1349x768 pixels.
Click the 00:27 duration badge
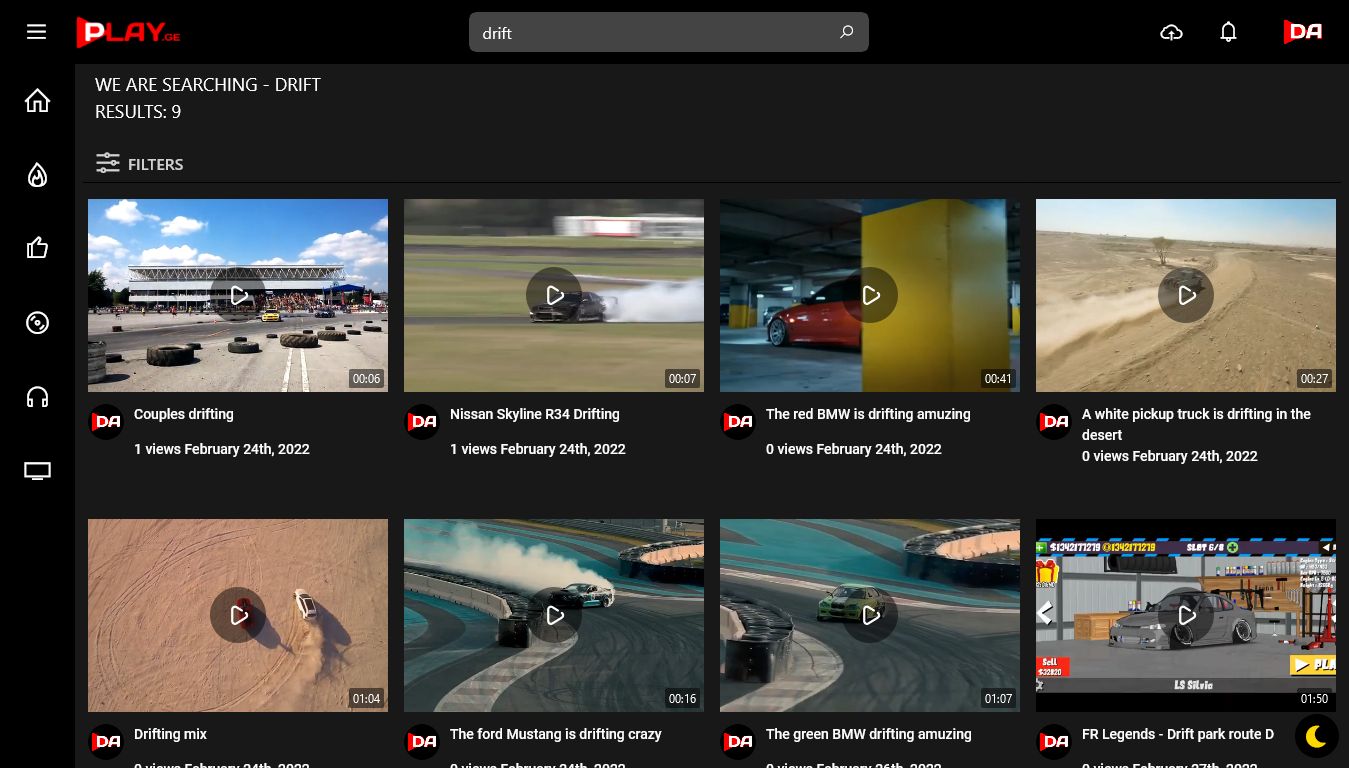click(1314, 379)
